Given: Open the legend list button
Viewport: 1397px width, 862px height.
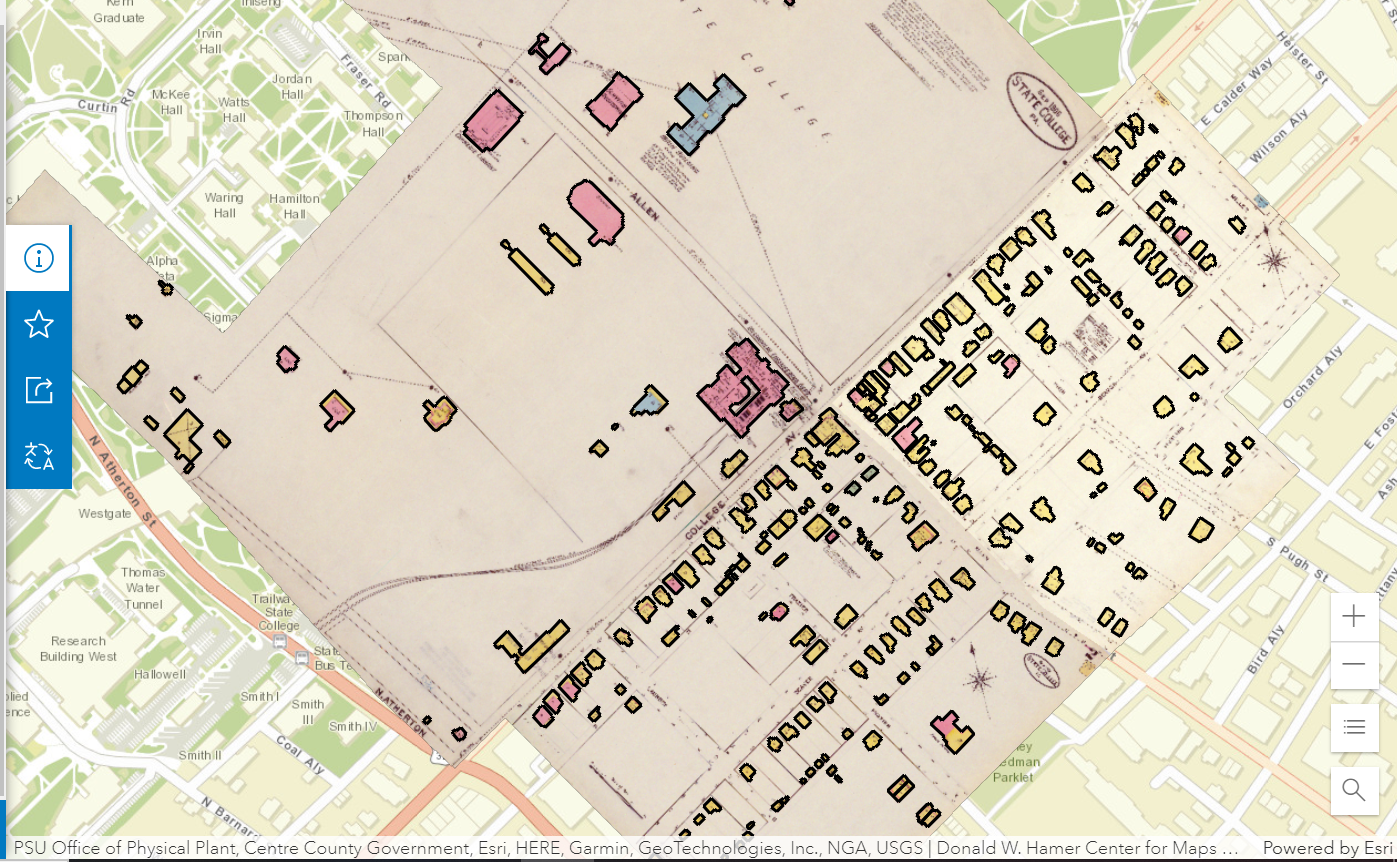Looking at the screenshot, I should pyautogui.click(x=1354, y=727).
